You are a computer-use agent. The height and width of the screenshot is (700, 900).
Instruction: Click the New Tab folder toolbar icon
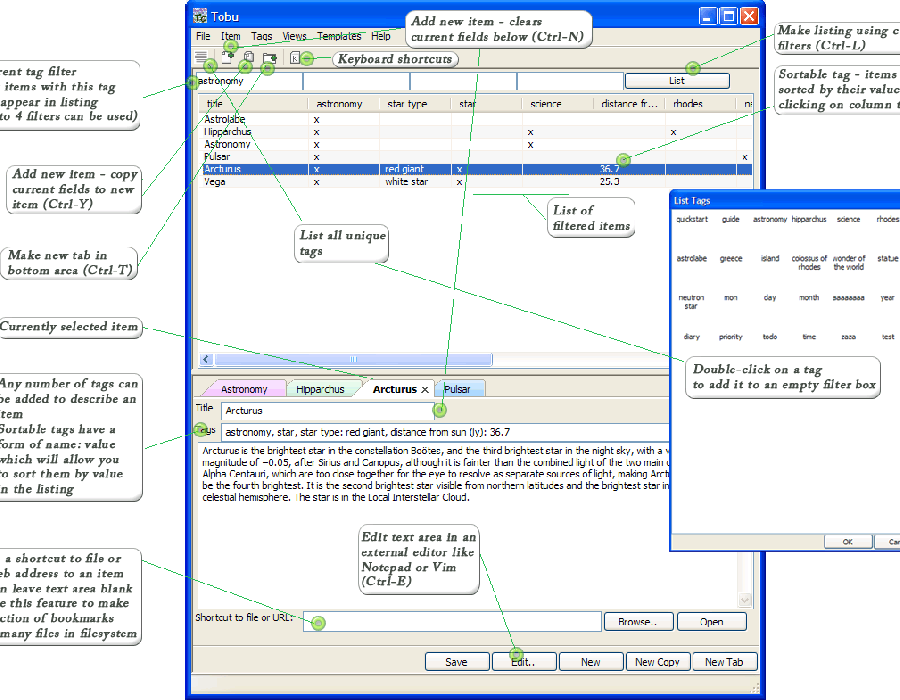point(269,57)
